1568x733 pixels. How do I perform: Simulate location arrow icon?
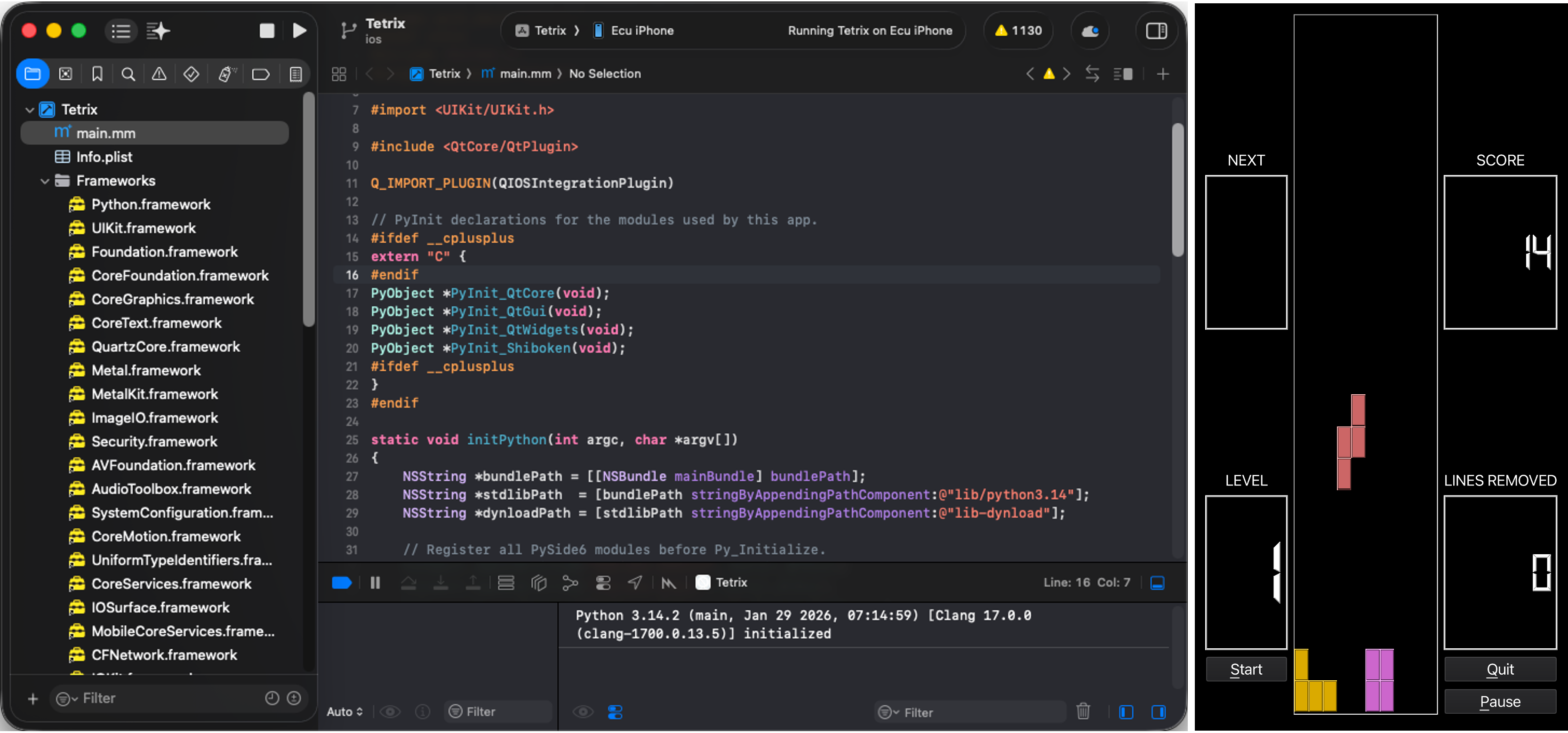click(635, 583)
